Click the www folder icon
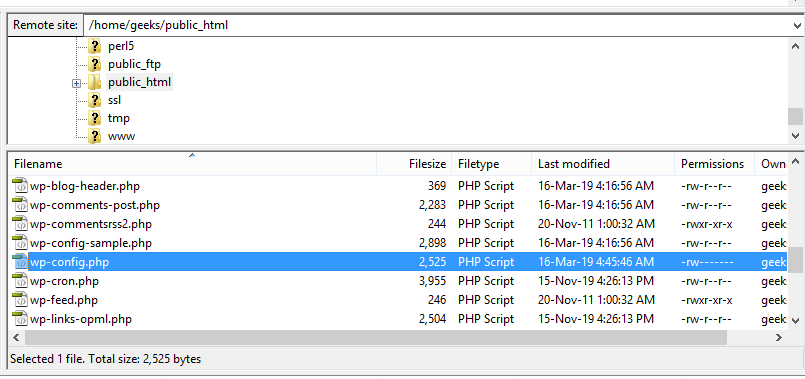 pos(94,136)
